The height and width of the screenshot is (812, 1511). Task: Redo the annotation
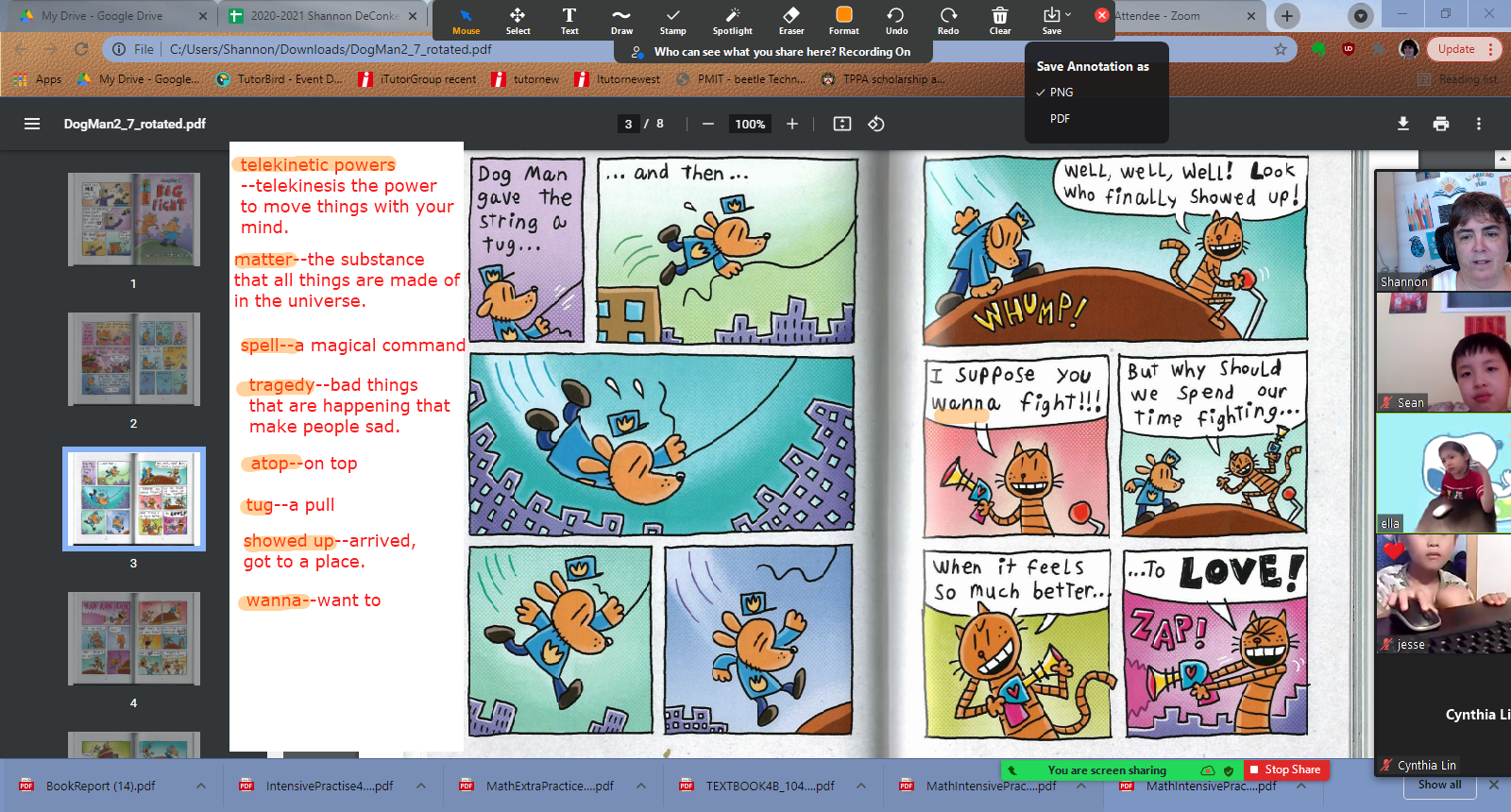(948, 21)
